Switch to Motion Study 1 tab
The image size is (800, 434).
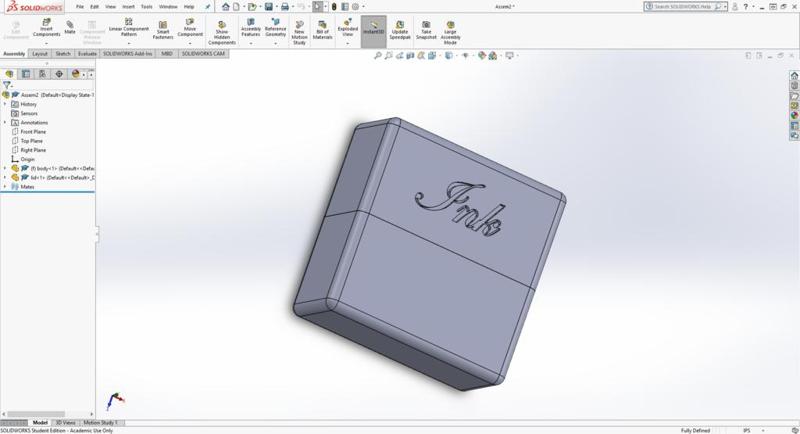(101, 423)
